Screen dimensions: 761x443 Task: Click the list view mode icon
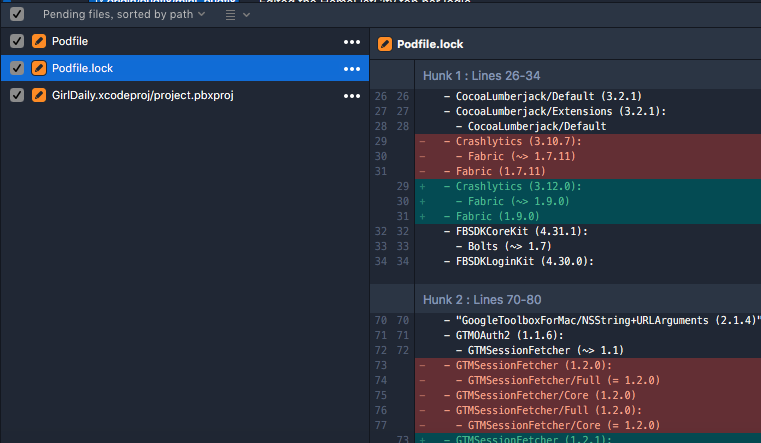pos(229,15)
